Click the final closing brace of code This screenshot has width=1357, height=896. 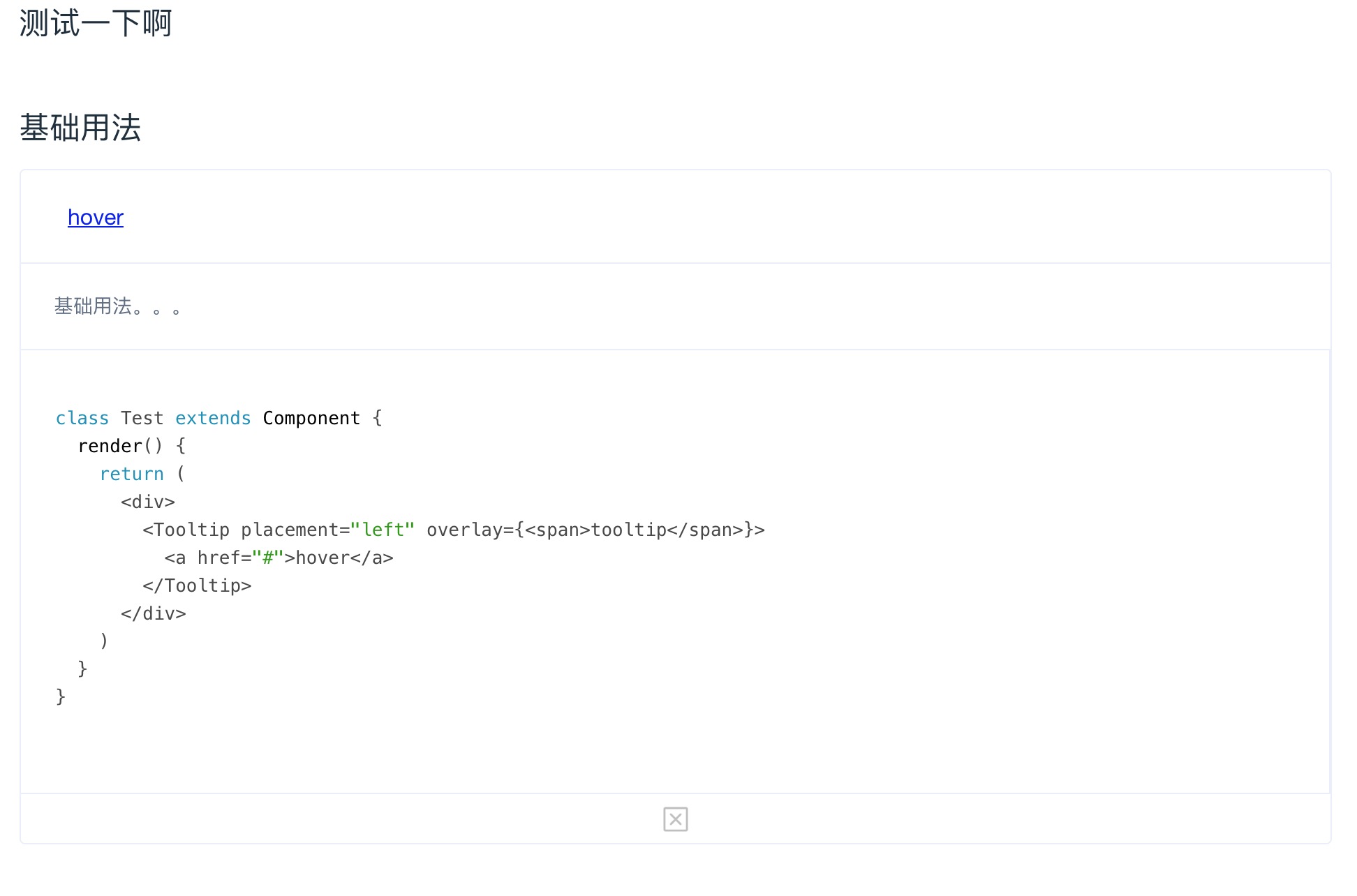61,696
